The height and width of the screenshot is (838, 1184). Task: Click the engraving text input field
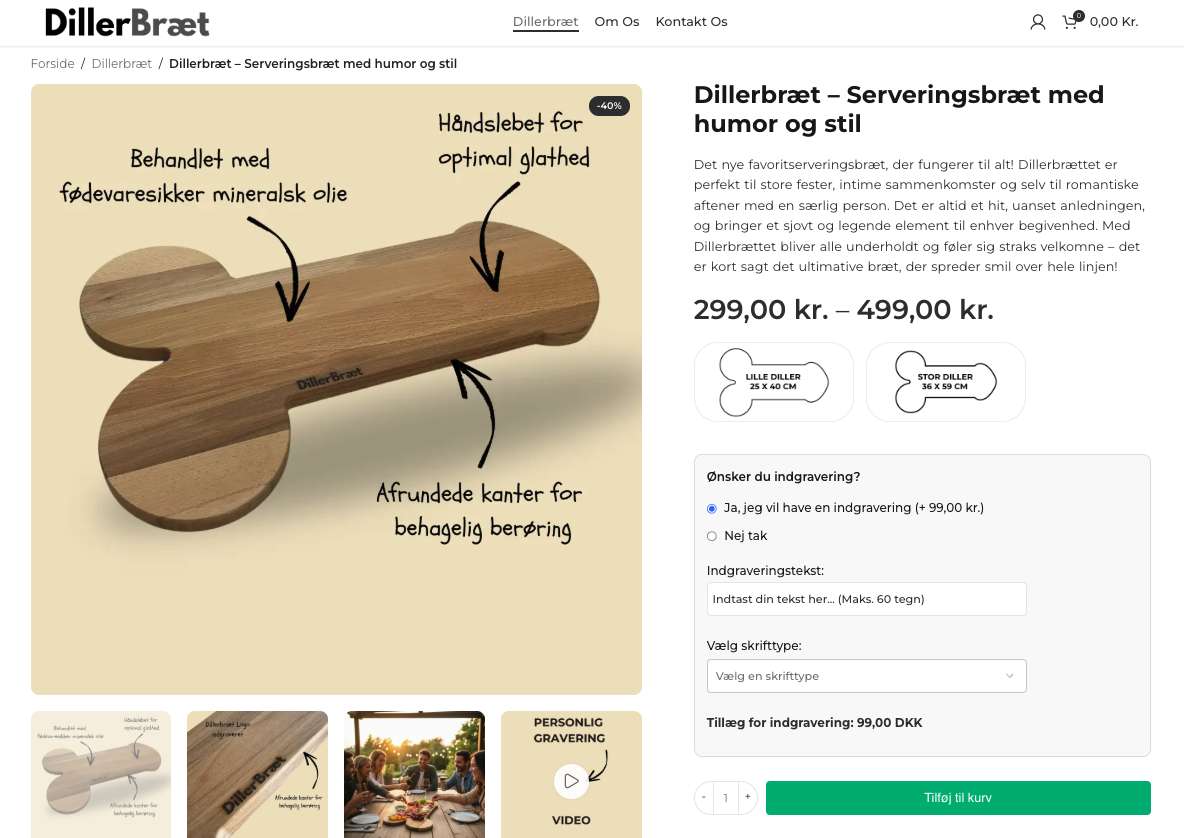tap(866, 599)
